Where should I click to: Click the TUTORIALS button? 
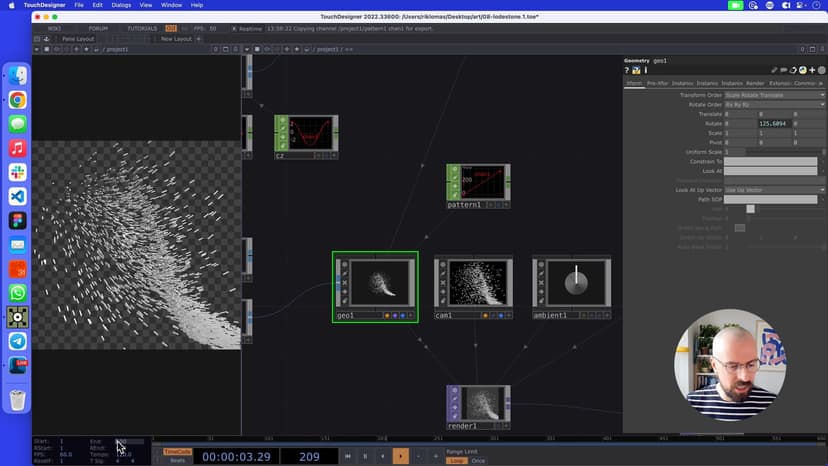coord(142,28)
